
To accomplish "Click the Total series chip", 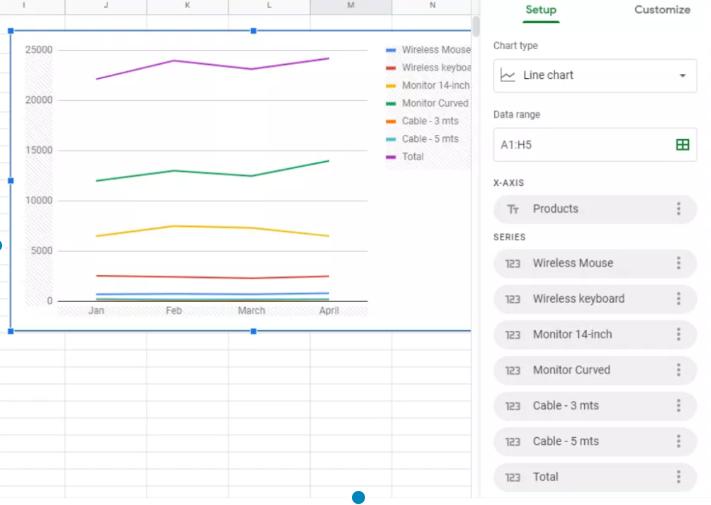I will point(580,477).
